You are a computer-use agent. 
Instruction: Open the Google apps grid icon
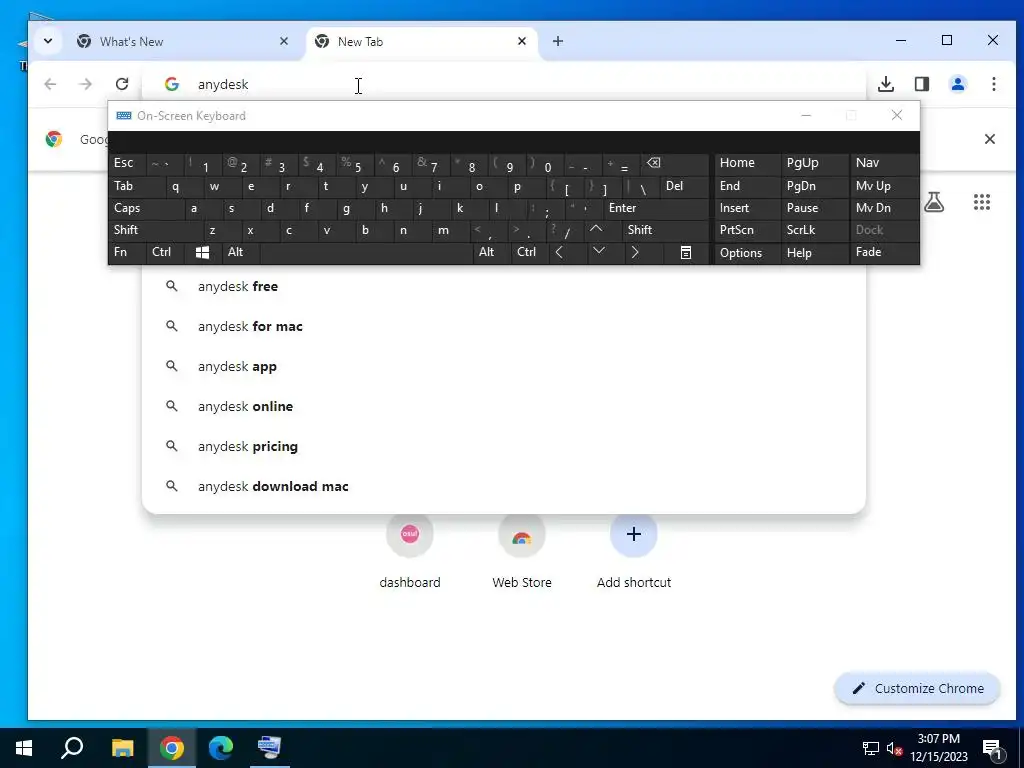[x=982, y=202]
